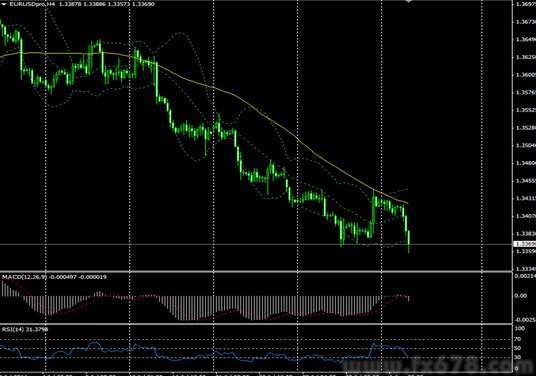
Task: Click the RSI 30 level on right scale
Action: [518, 357]
